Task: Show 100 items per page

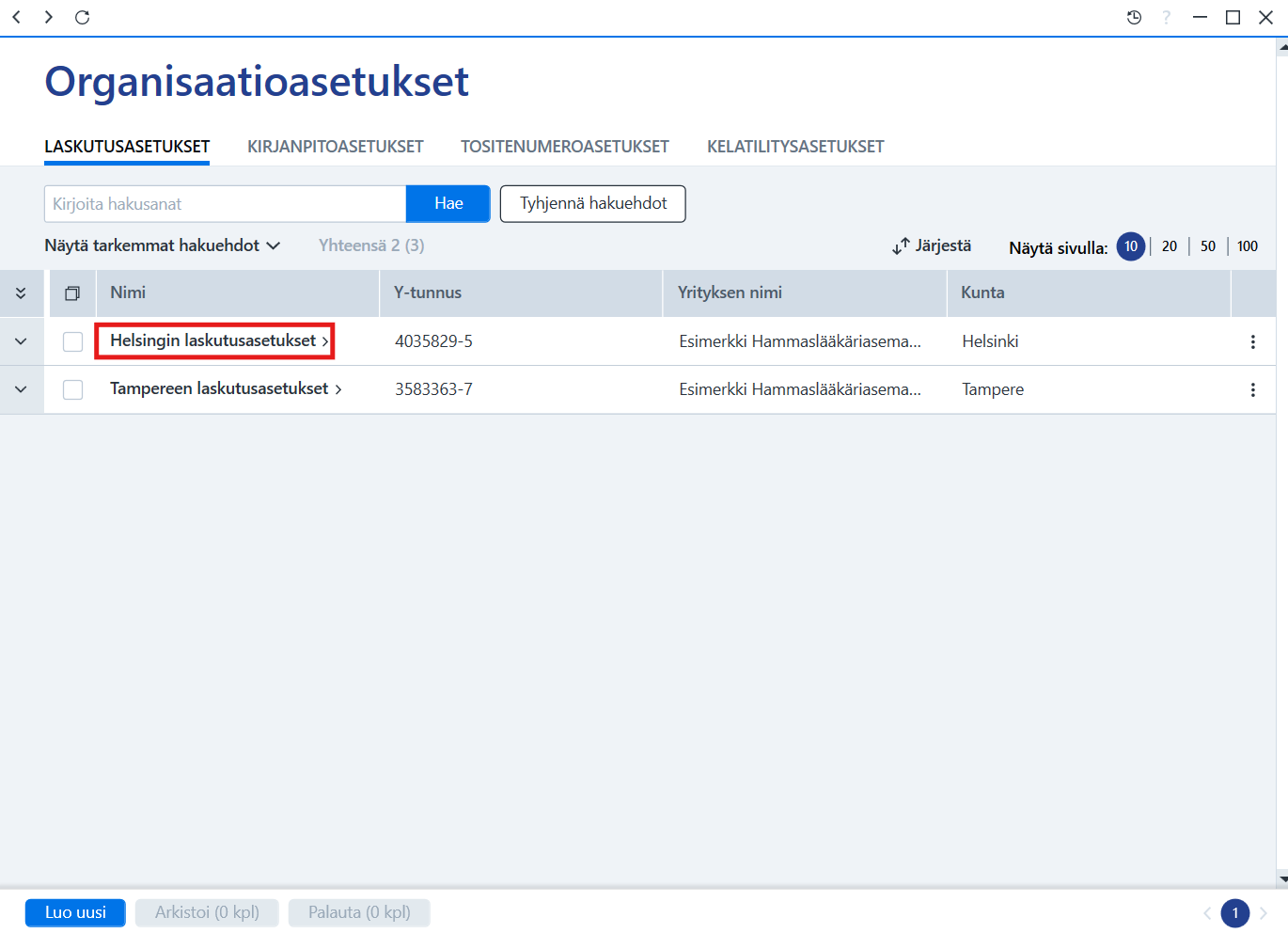Action: click(x=1248, y=246)
